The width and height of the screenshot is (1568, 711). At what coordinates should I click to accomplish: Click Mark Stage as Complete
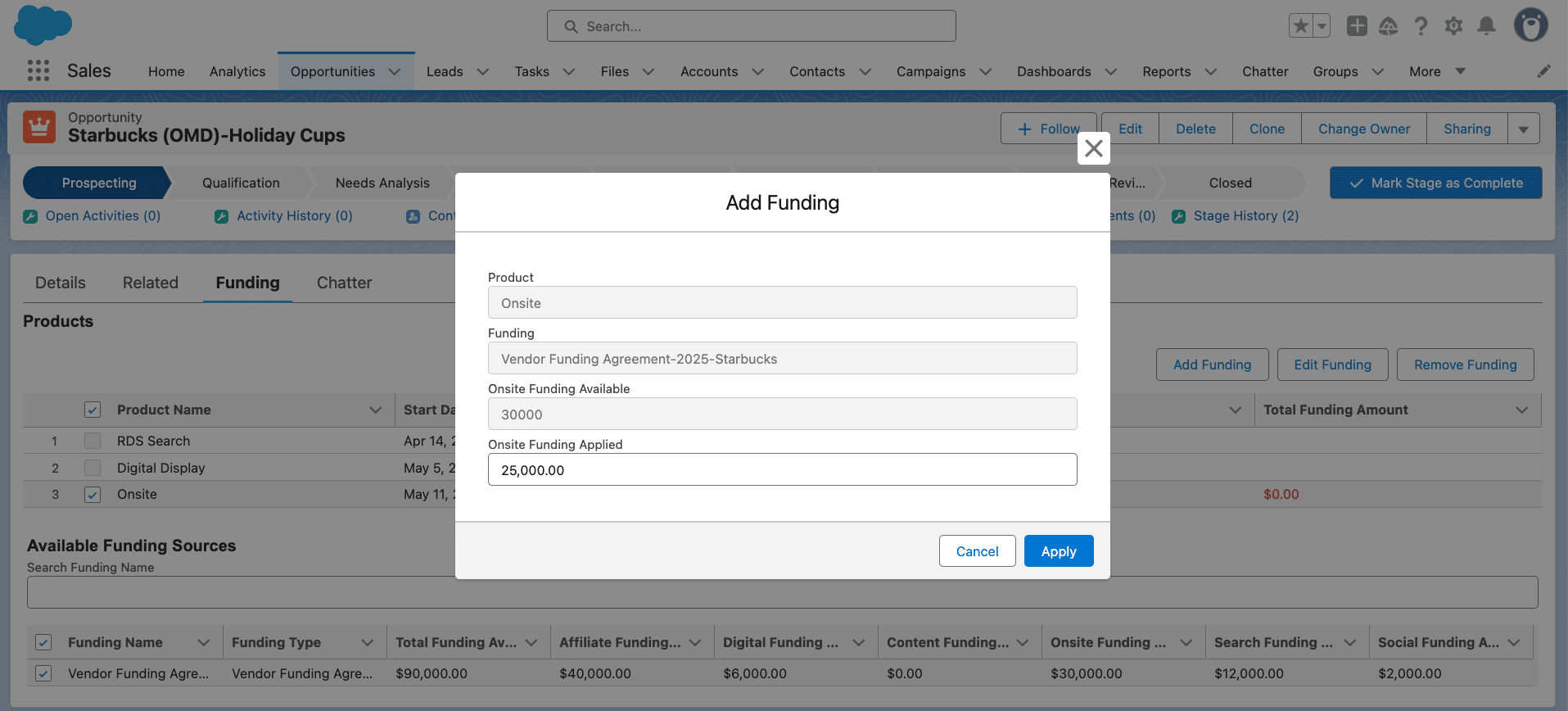[x=1436, y=183]
